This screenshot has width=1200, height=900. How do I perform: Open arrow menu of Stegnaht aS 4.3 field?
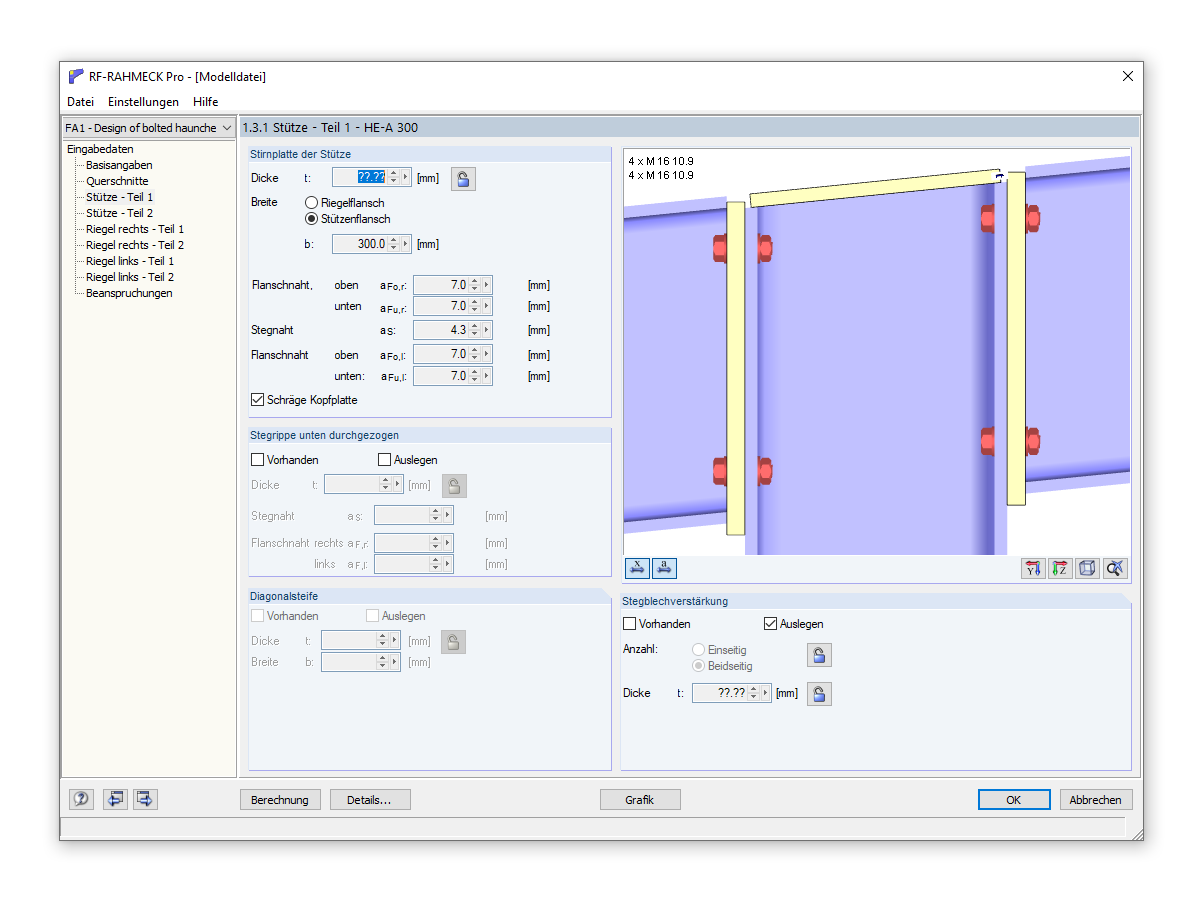487,330
